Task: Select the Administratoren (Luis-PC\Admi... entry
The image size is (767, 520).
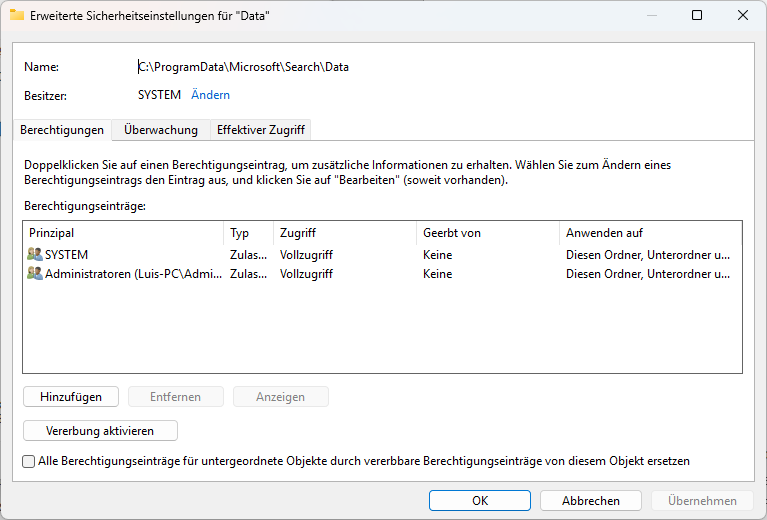Action: [383, 274]
